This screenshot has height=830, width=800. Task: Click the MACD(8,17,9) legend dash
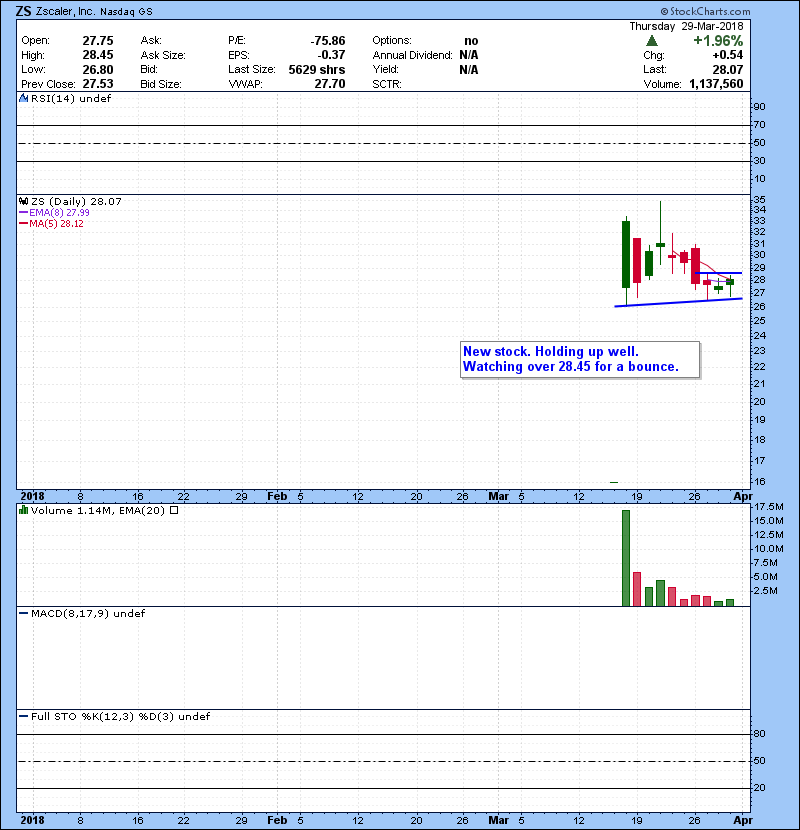click(x=23, y=614)
